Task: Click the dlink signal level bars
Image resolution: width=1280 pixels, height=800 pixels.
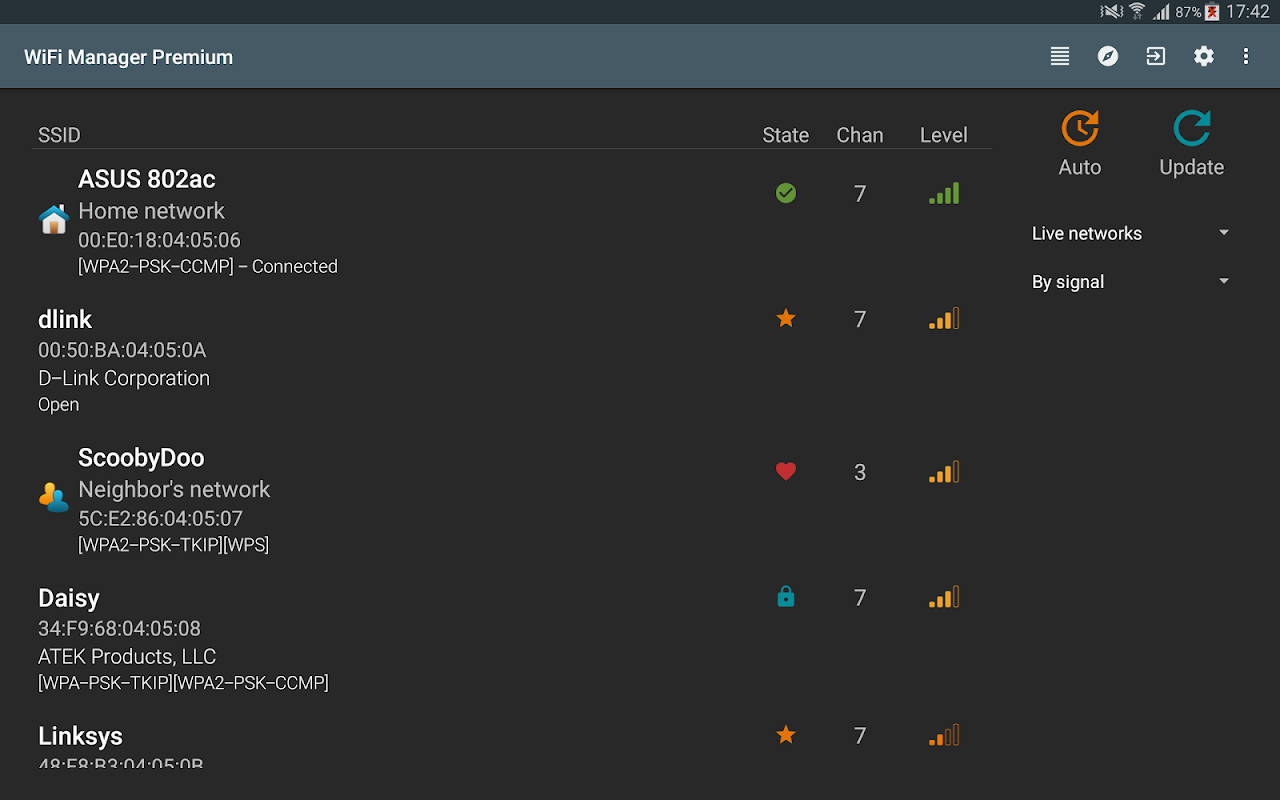Action: point(943,320)
